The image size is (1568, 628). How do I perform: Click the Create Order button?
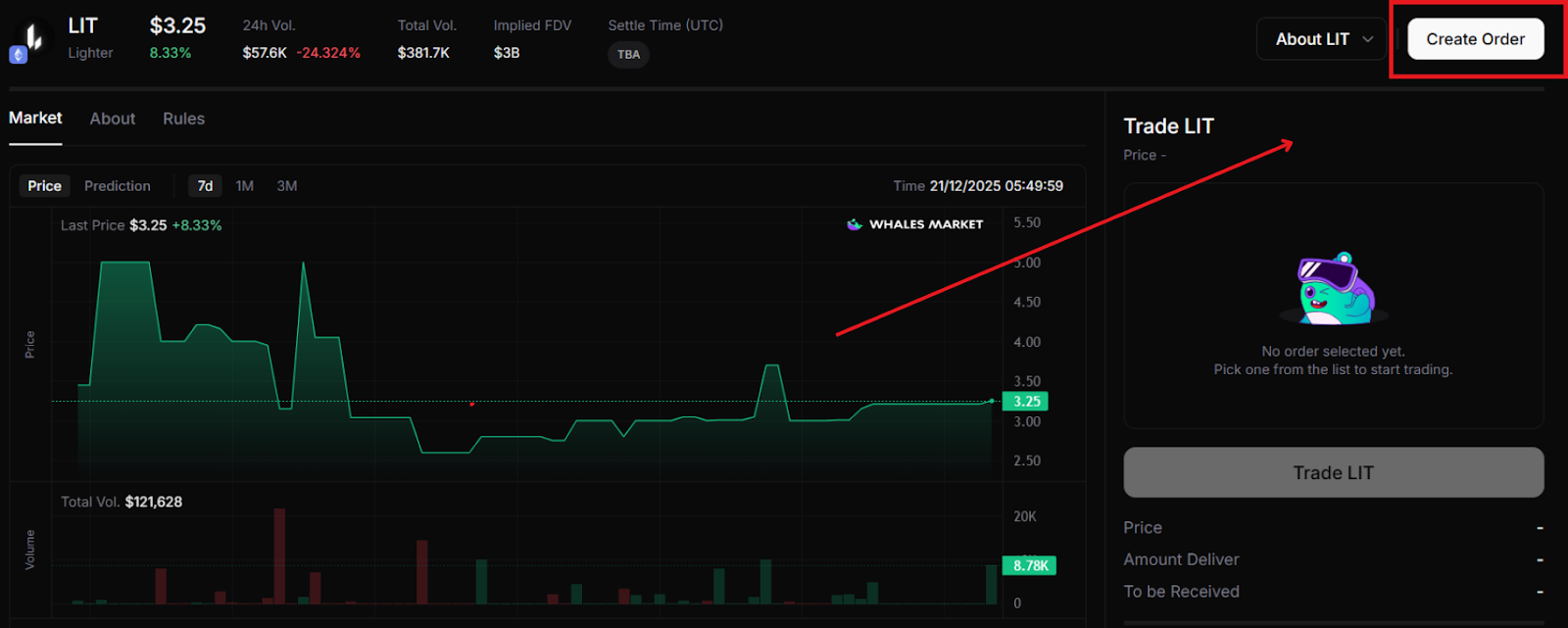click(1475, 39)
